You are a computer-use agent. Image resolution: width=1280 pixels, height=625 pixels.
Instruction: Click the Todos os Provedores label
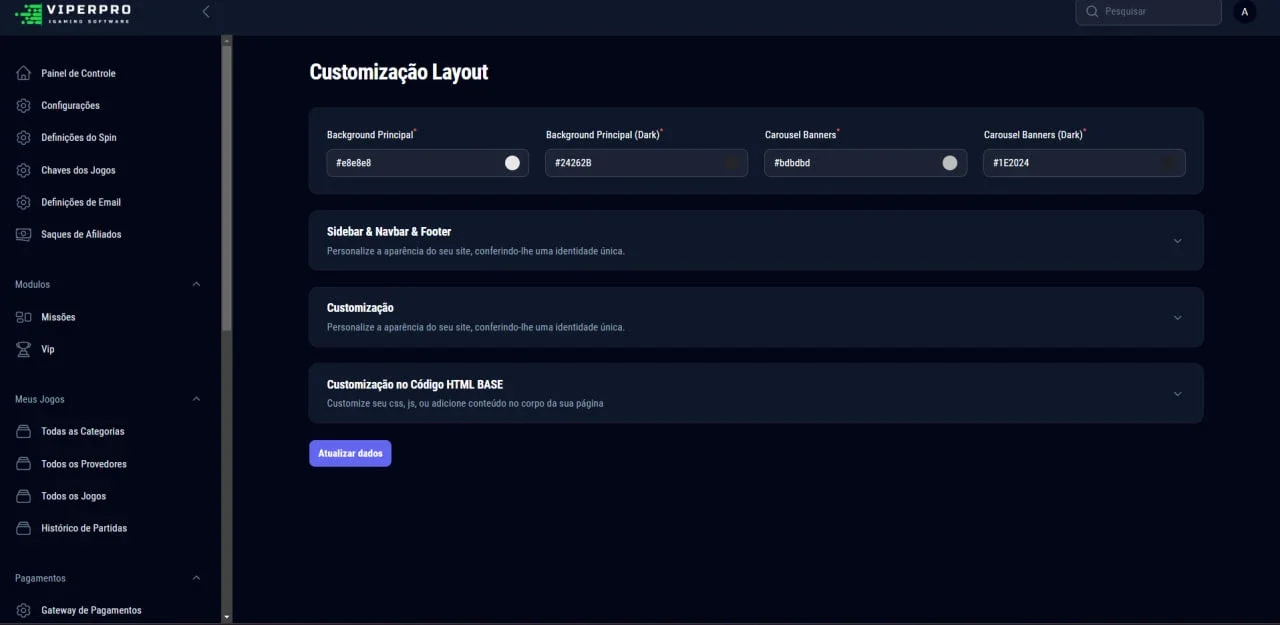[x=84, y=464]
